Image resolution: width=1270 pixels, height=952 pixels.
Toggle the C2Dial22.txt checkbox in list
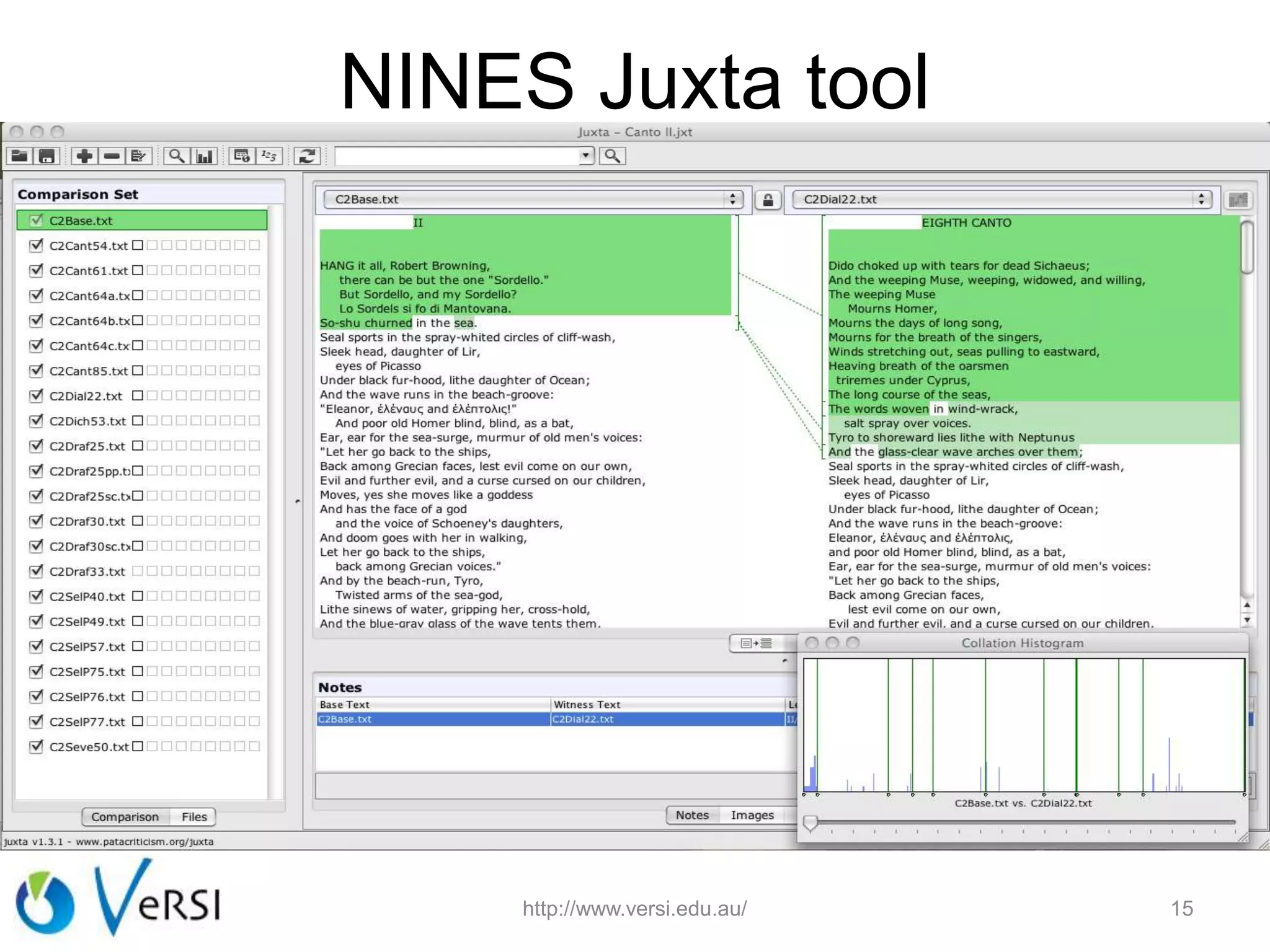pyautogui.click(x=36, y=395)
